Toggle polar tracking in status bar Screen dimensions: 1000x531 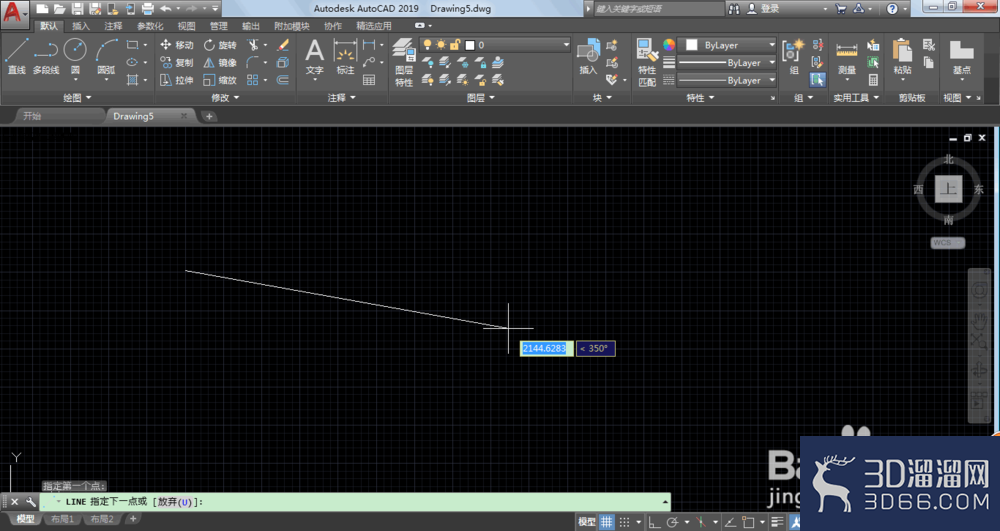pyautogui.click(x=672, y=522)
